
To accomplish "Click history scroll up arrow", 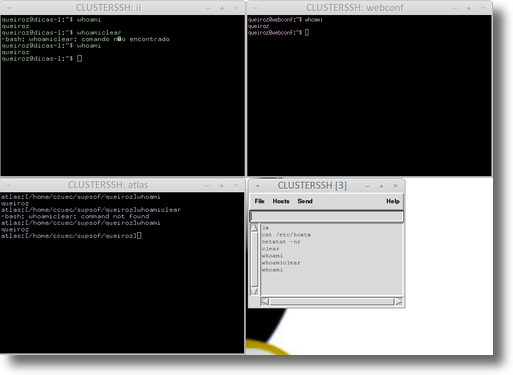I will point(255,228).
